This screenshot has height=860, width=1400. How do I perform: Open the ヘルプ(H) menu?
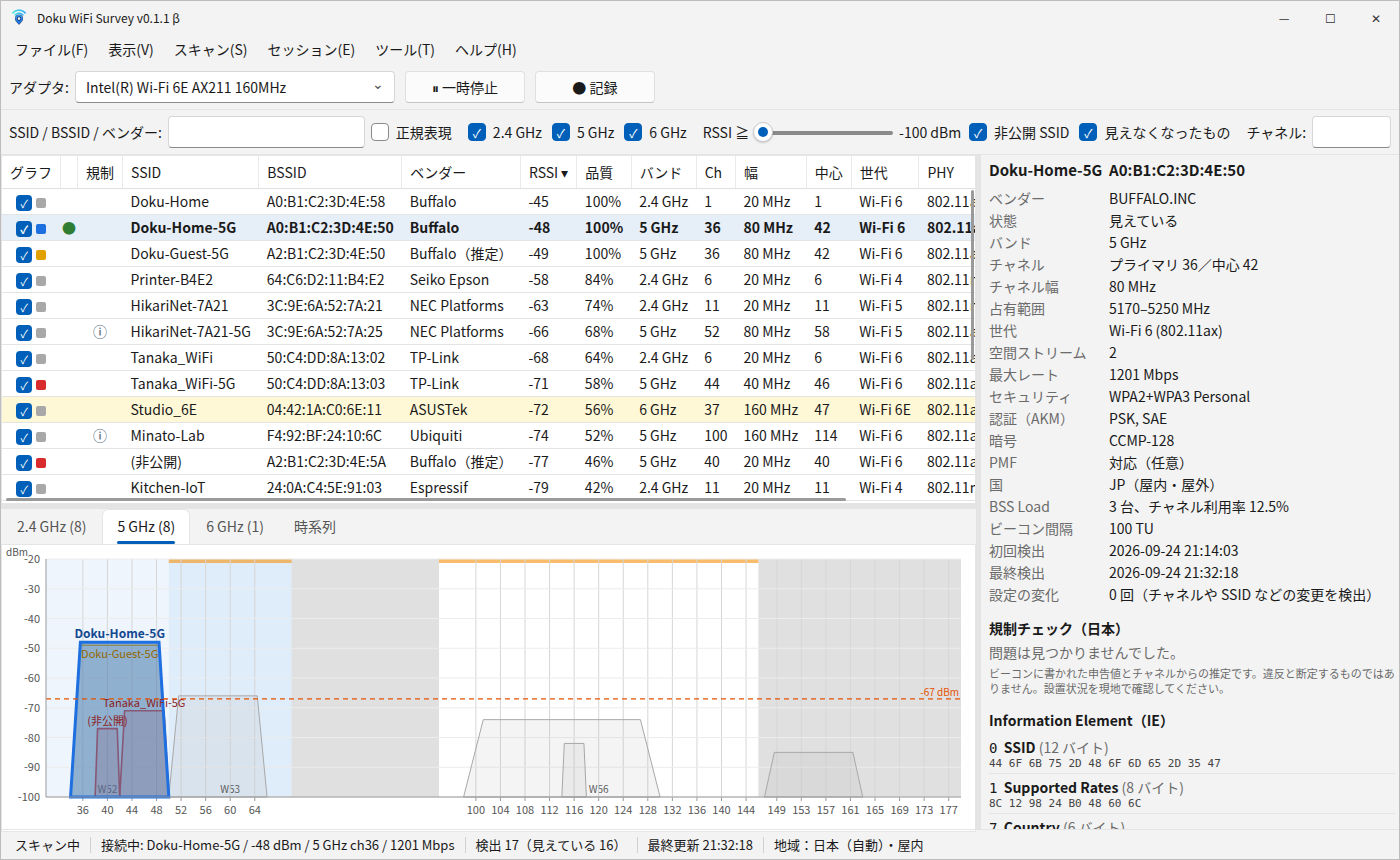point(486,50)
